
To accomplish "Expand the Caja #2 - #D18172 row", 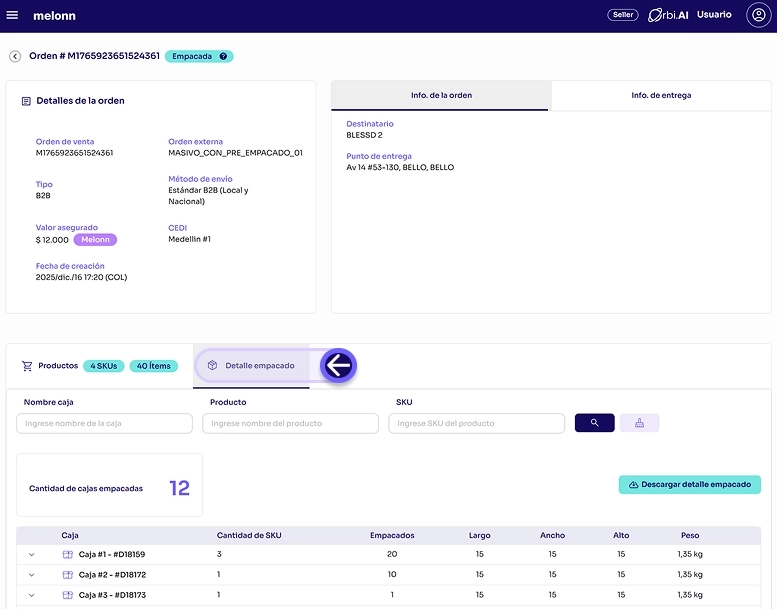I will tap(31, 575).
